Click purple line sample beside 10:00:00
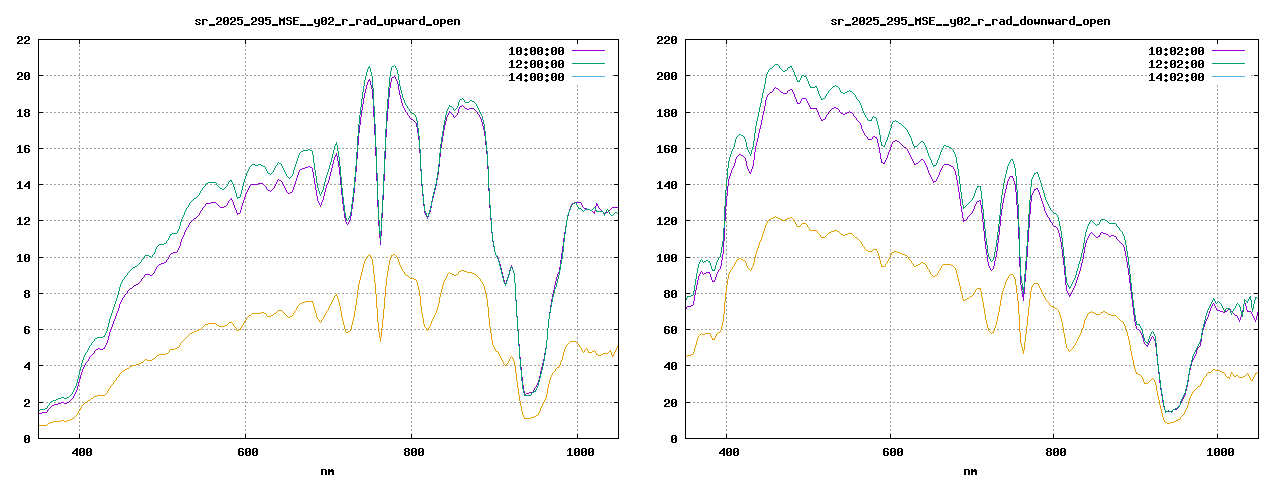The width and height of the screenshot is (1280, 480). pyautogui.click(x=589, y=51)
